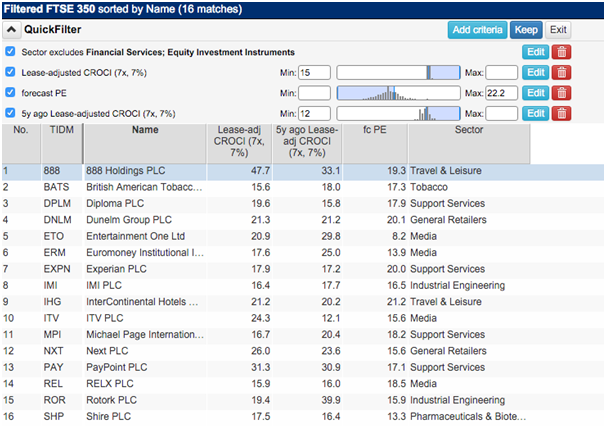Click the Pharmaceuticals & Biote... sector cell
The height and width of the screenshot is (435, 606).
point(468,417)
